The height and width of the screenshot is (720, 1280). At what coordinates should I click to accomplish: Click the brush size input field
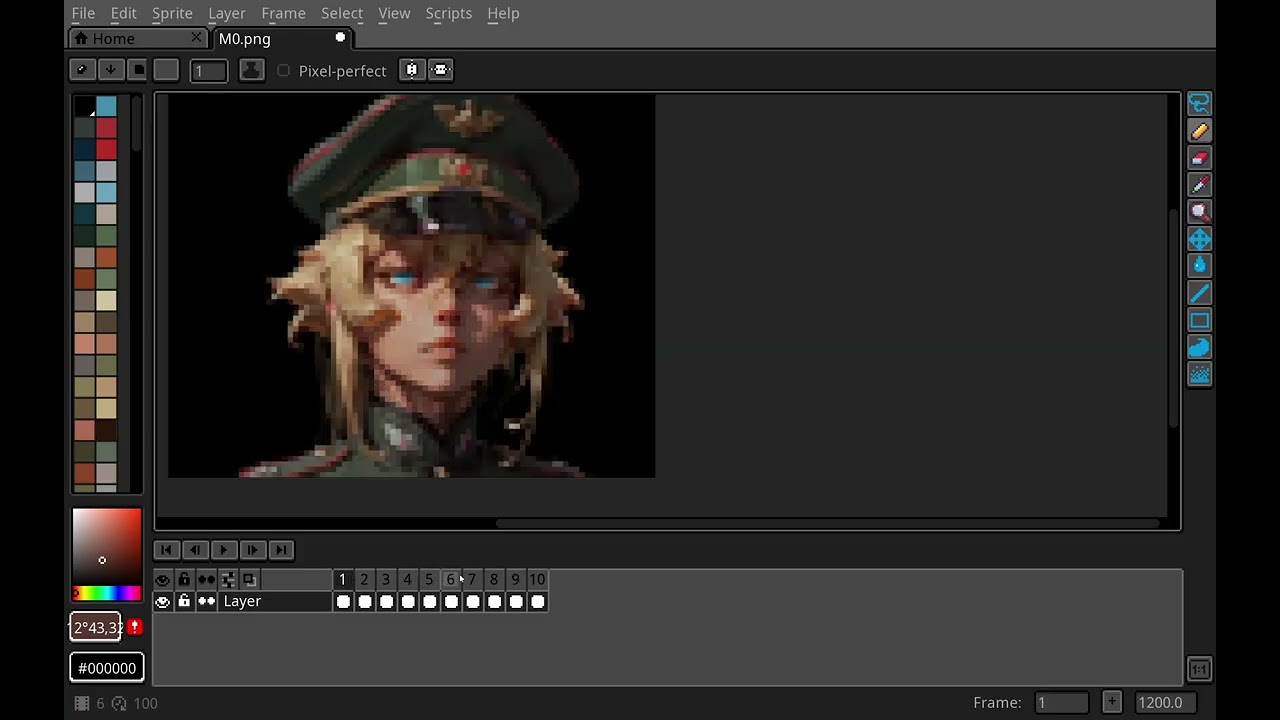209,70
